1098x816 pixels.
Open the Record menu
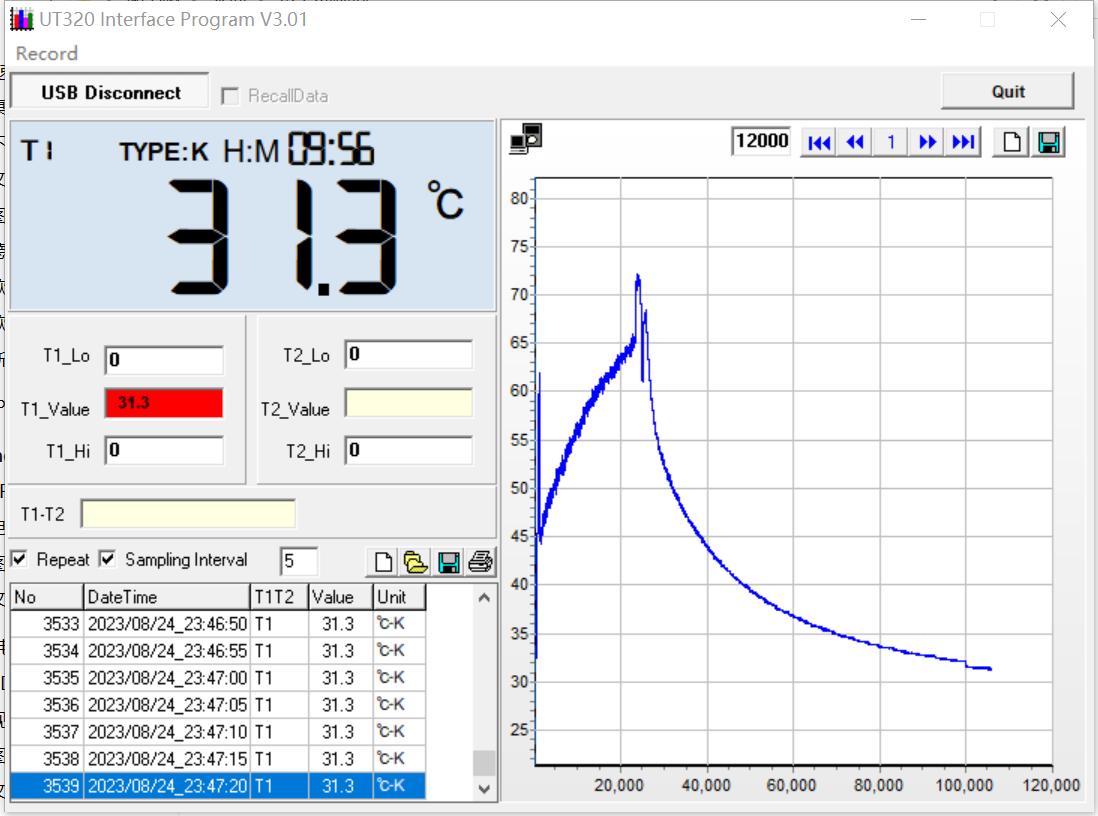pyautogui.click(x=47, y=54)
